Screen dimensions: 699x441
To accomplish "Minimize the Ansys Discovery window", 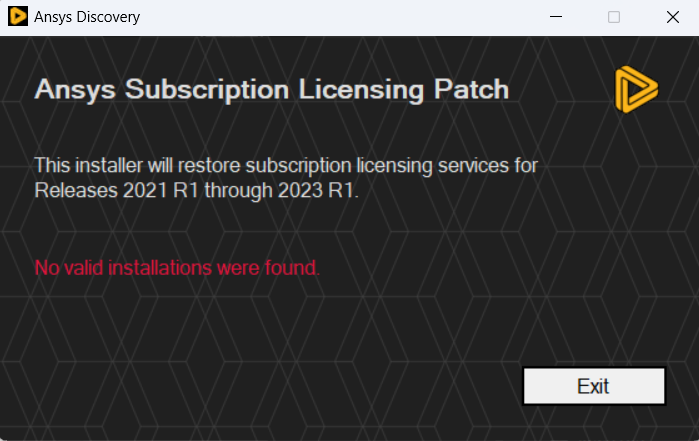I will click(x=556, y=17).
